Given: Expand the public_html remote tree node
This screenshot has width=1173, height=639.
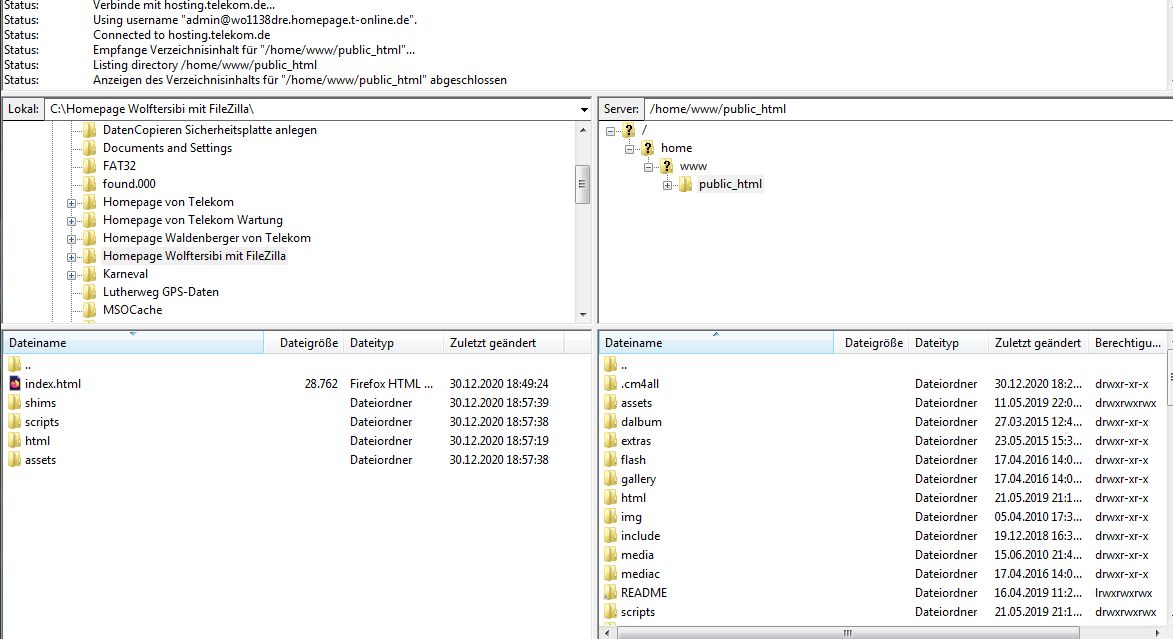Looking at the screenshot, I should click(667, 184).
